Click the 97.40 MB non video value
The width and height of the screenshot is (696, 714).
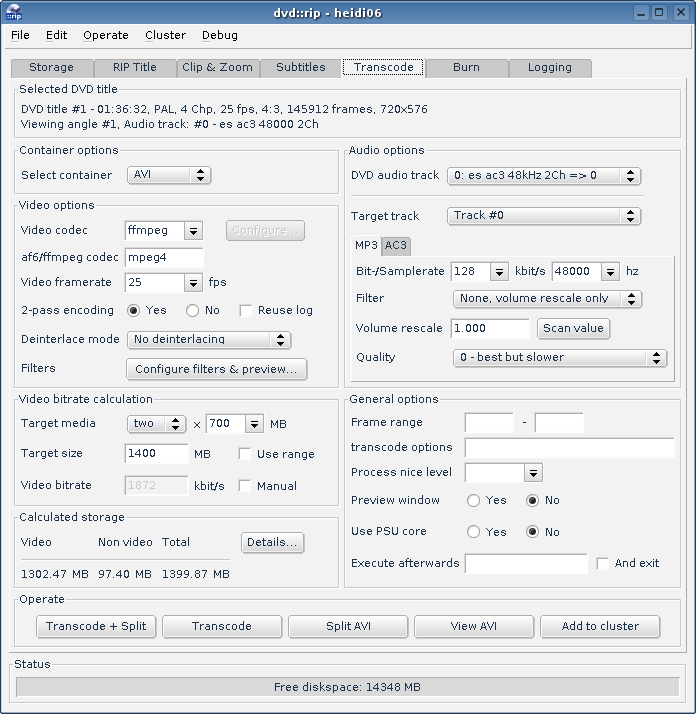[125, 574]
